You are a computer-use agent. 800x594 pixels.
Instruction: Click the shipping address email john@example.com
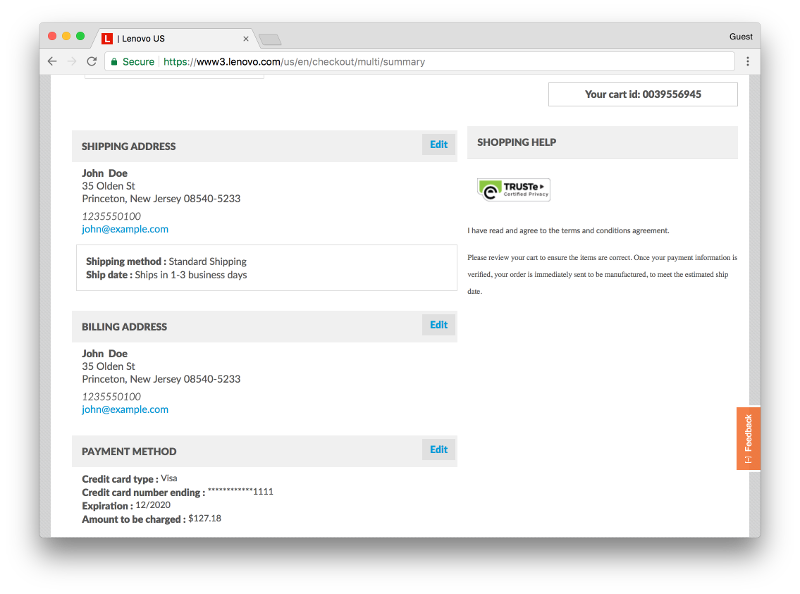125,229
